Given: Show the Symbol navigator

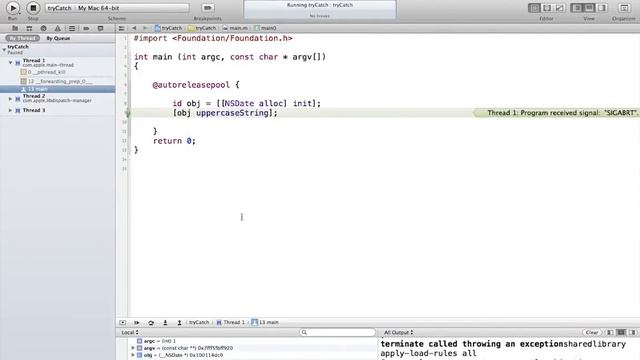Looking at the screenshot, I should (x=29, y=28).
